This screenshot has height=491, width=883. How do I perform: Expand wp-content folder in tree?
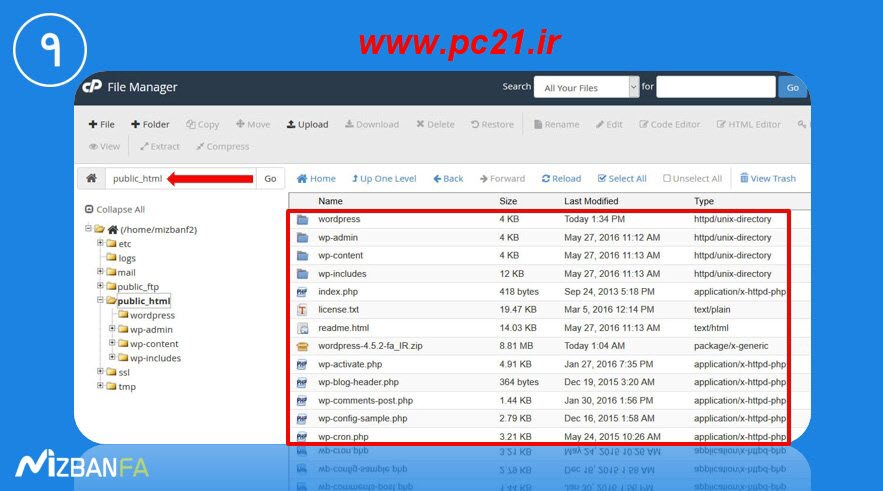point(112,342)
